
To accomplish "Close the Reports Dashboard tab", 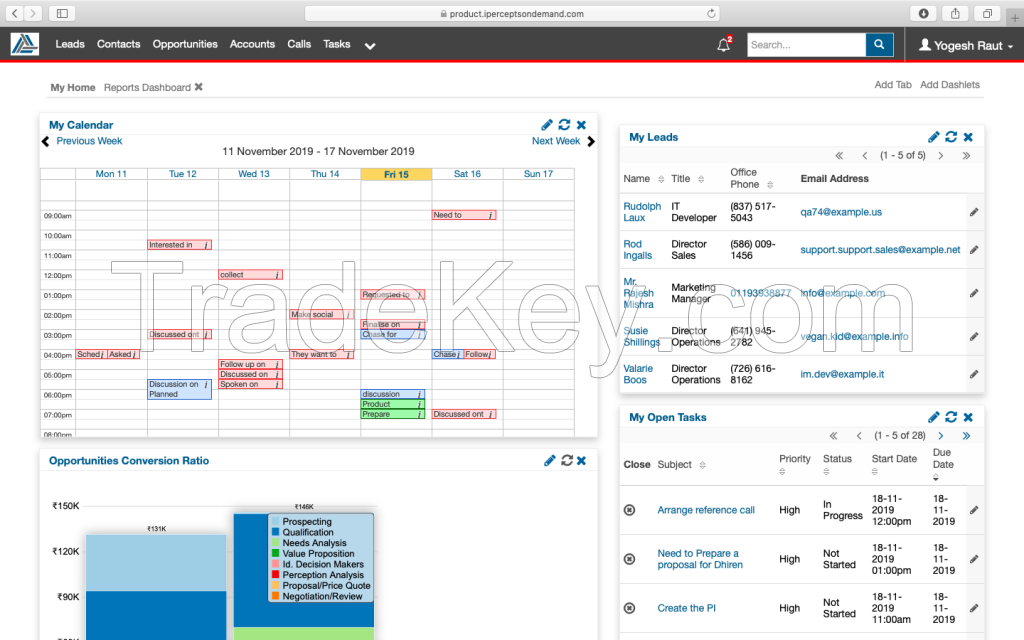I will click(198, 87).
